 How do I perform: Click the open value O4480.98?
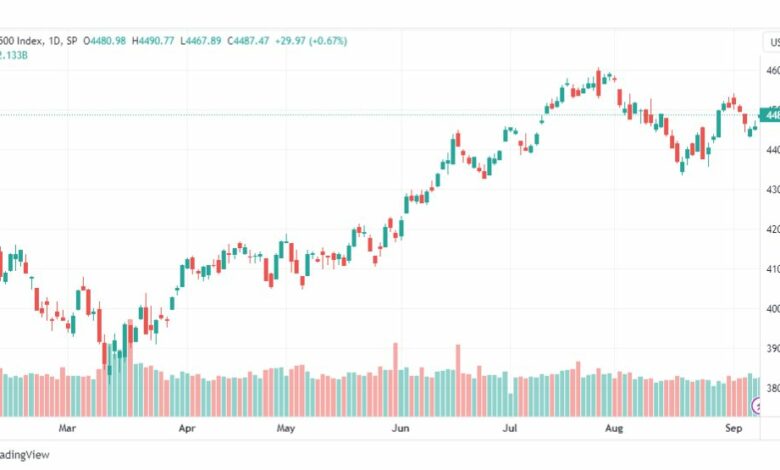click(104, 41)
